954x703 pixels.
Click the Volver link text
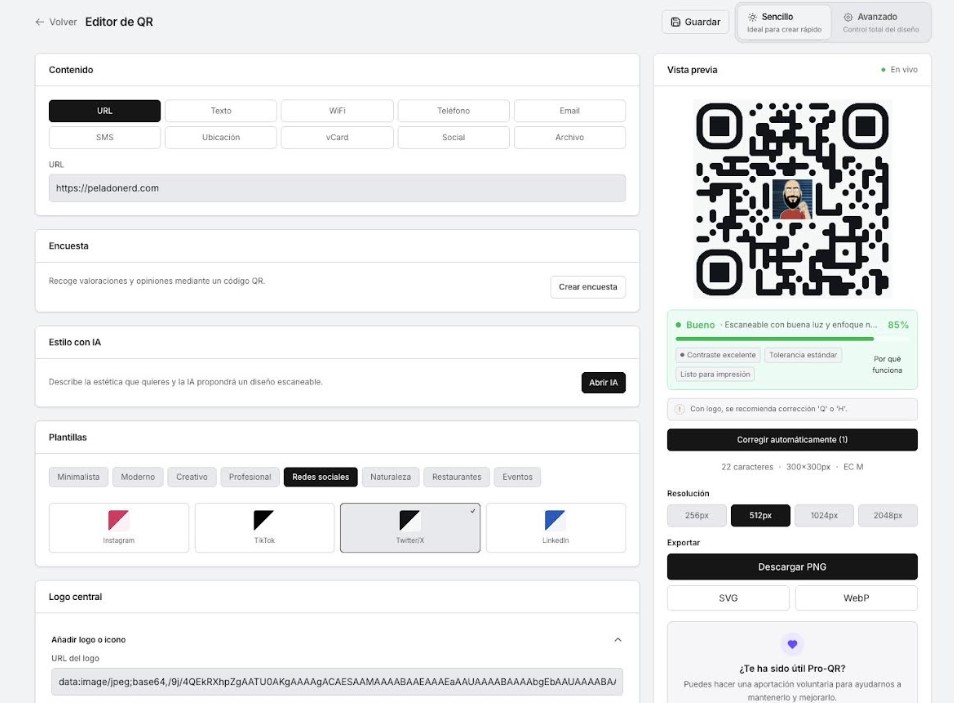click(x=63, y=22)
